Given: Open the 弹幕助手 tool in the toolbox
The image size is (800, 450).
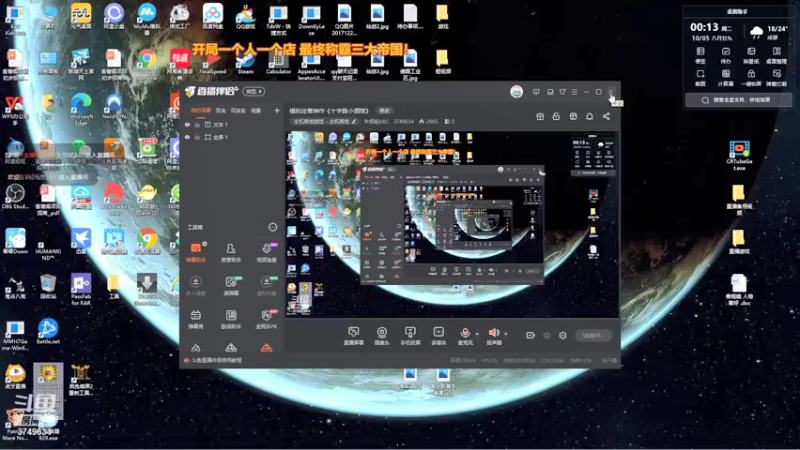Looking at the screenshot, I should tap(195, 253).
